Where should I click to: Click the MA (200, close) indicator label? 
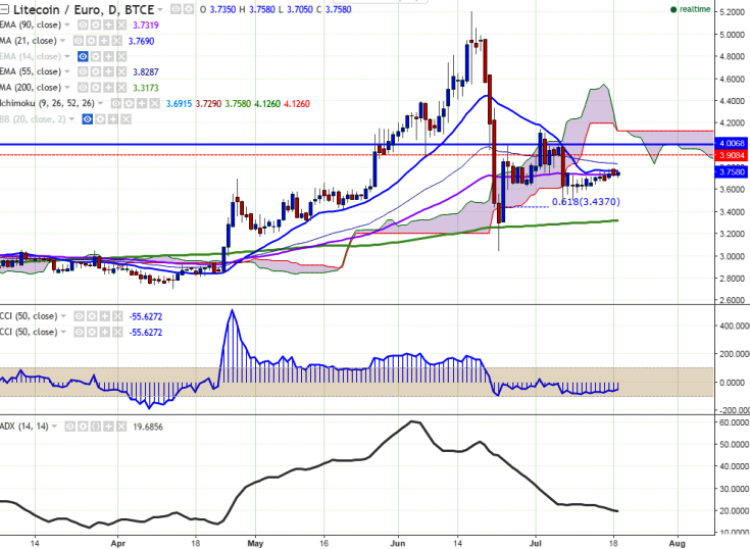(32, 88)
